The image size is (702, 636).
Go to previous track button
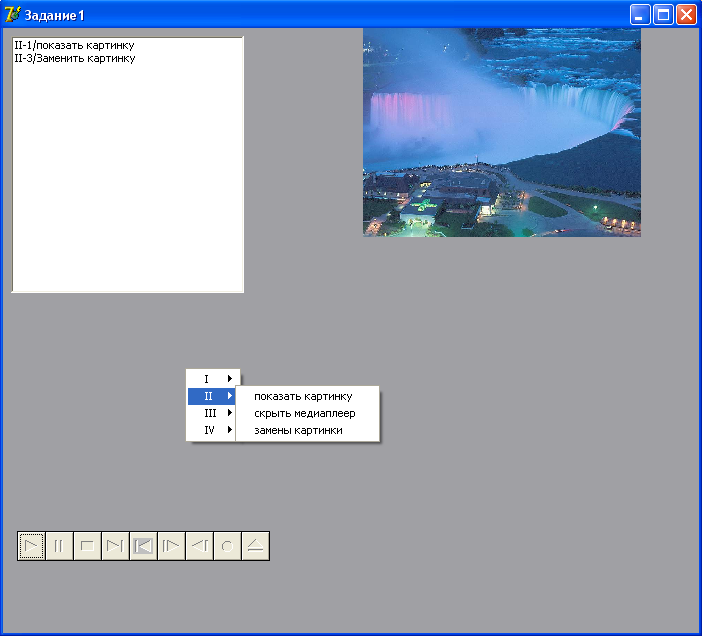point(143,546)
